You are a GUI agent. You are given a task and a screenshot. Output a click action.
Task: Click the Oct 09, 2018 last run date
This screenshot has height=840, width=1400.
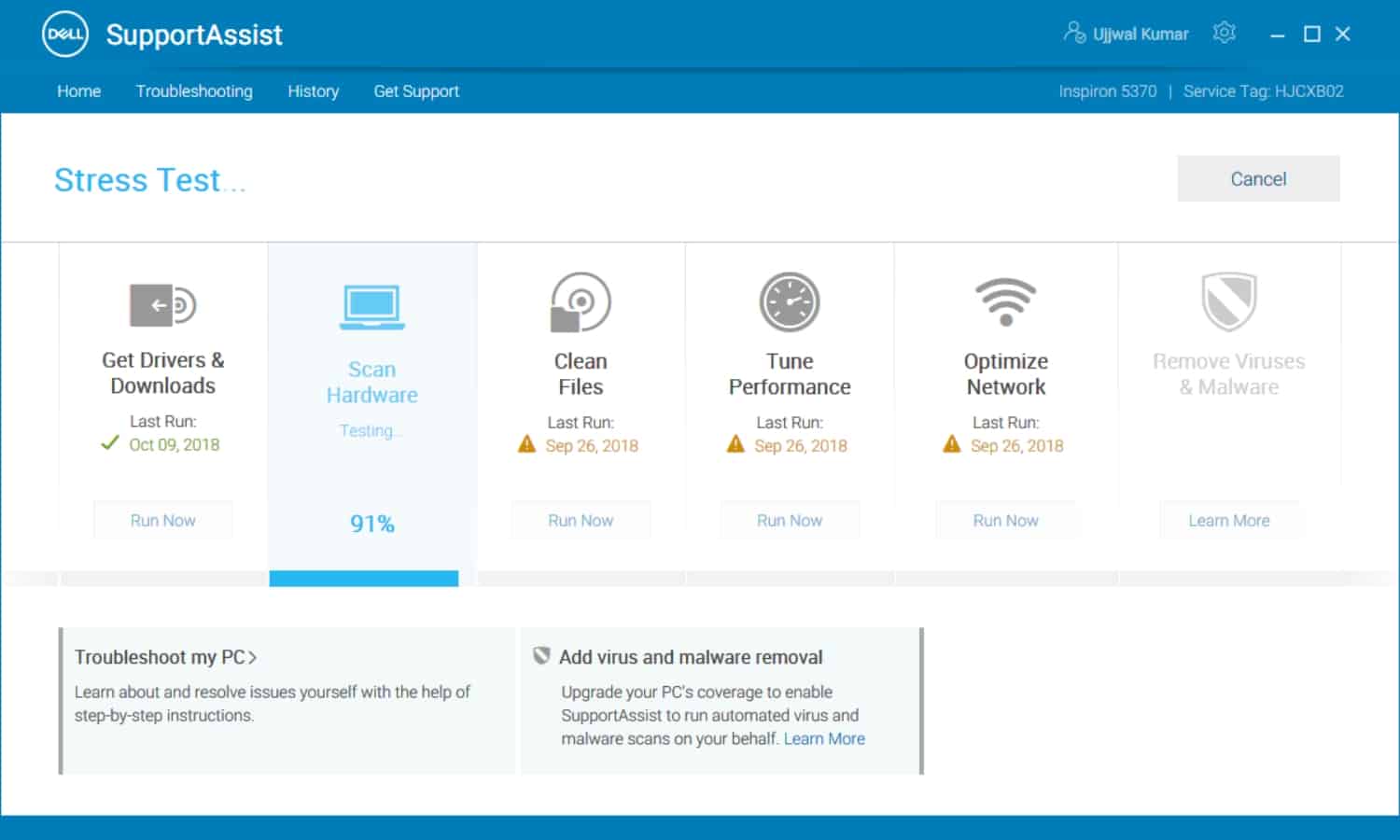pos(175,444)
